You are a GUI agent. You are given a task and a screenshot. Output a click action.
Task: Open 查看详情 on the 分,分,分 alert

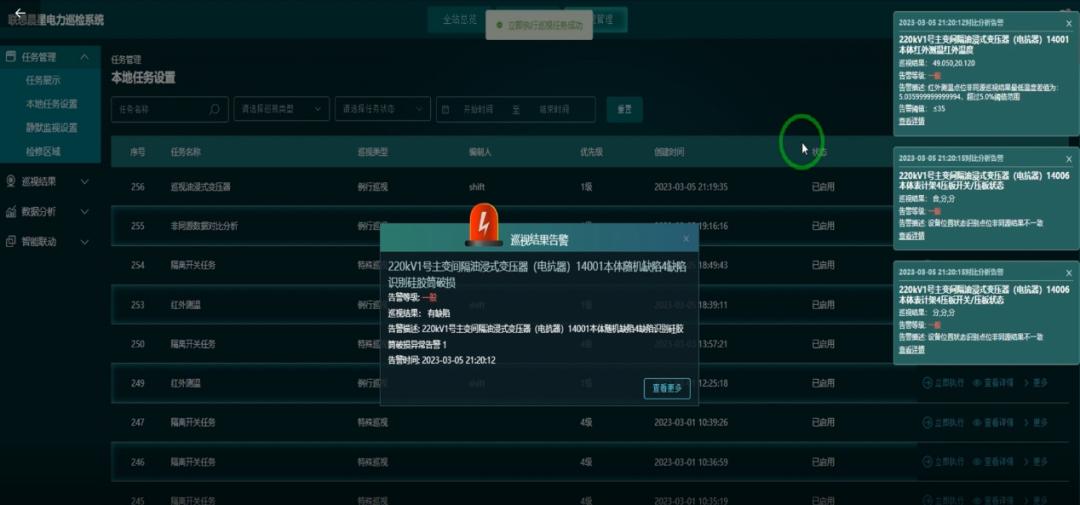(x=912, y=350)
